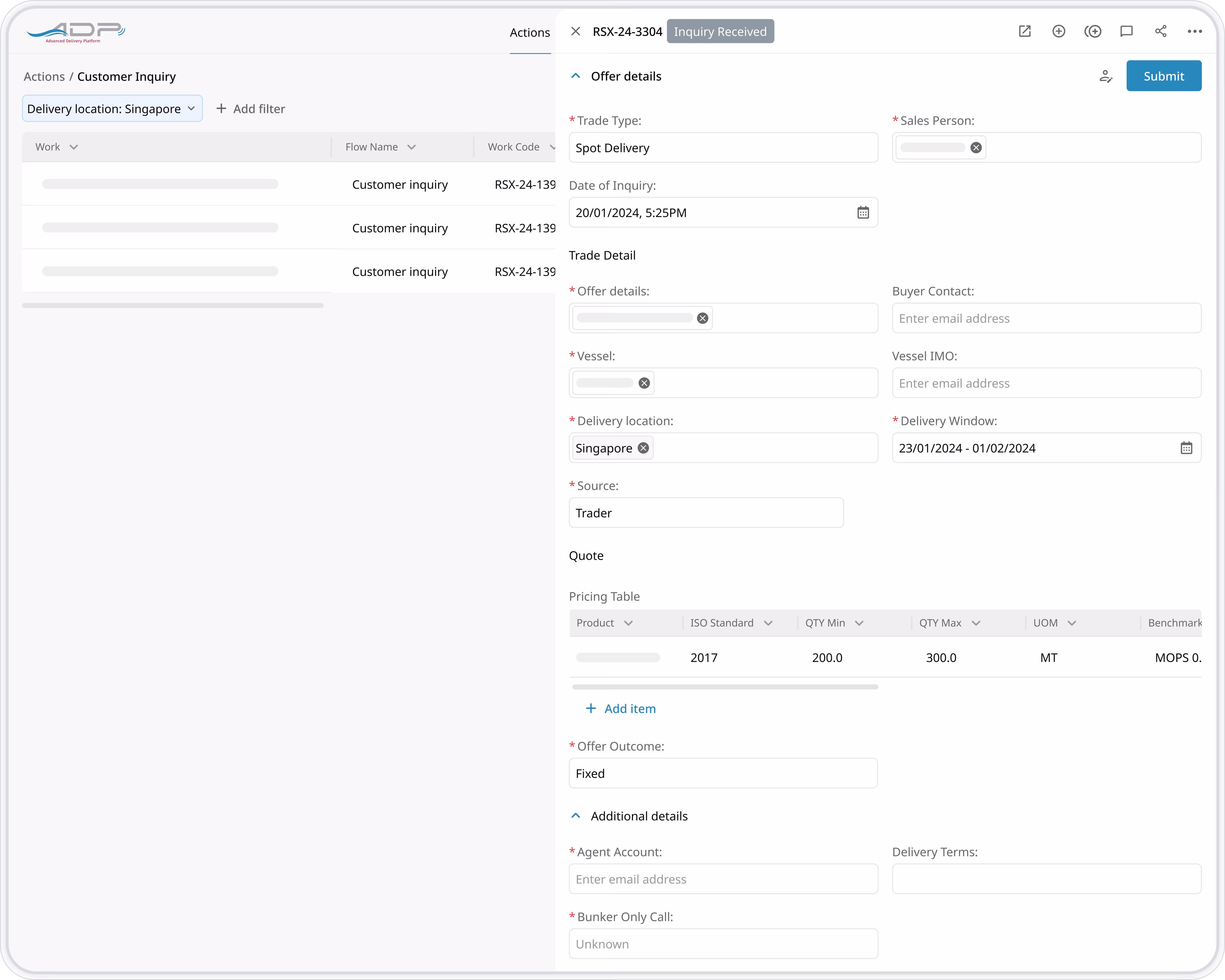
Task: Click the Agent Account input field
Action: pos(723,879)
